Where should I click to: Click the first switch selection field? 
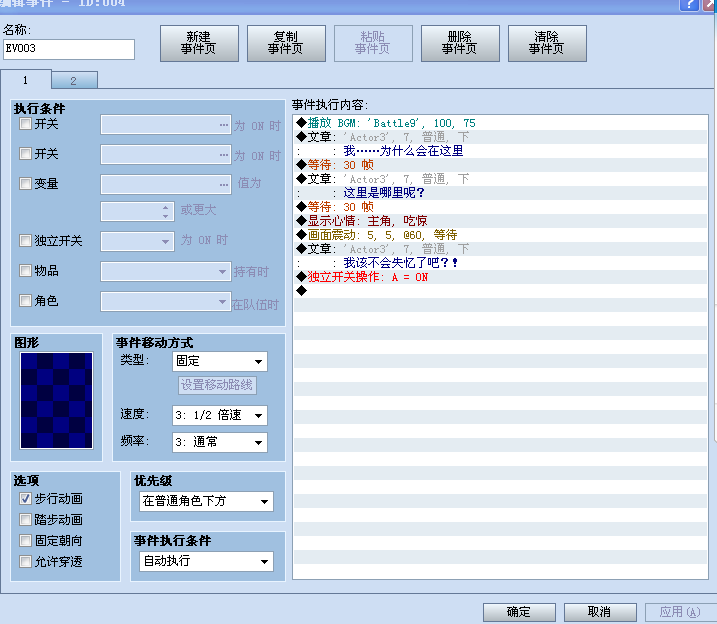coord(166,125)
